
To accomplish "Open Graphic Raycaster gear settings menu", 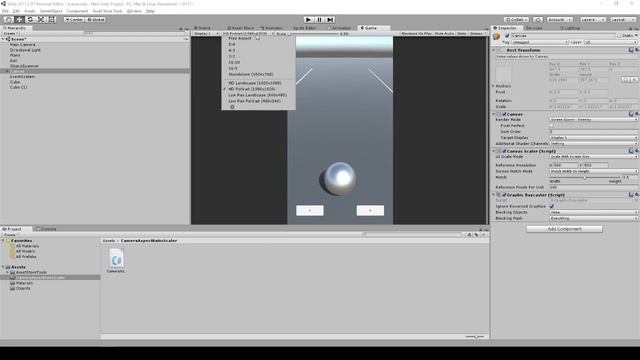I will (637, 195).
